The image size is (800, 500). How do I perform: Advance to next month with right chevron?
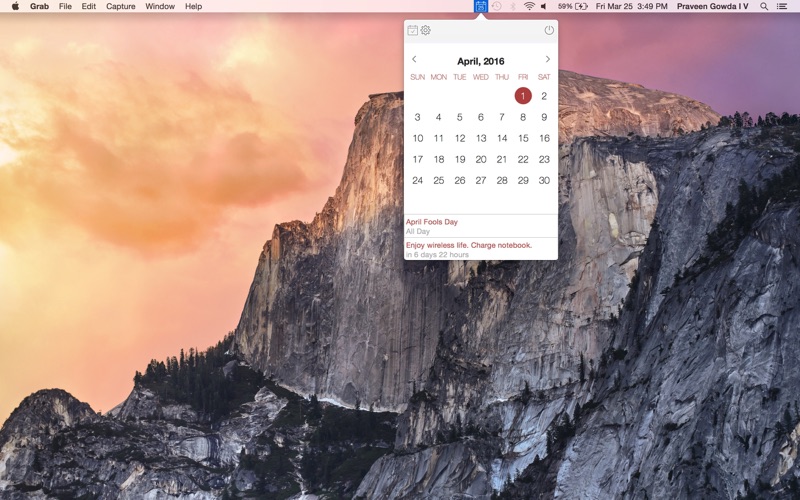click(547, 59)
